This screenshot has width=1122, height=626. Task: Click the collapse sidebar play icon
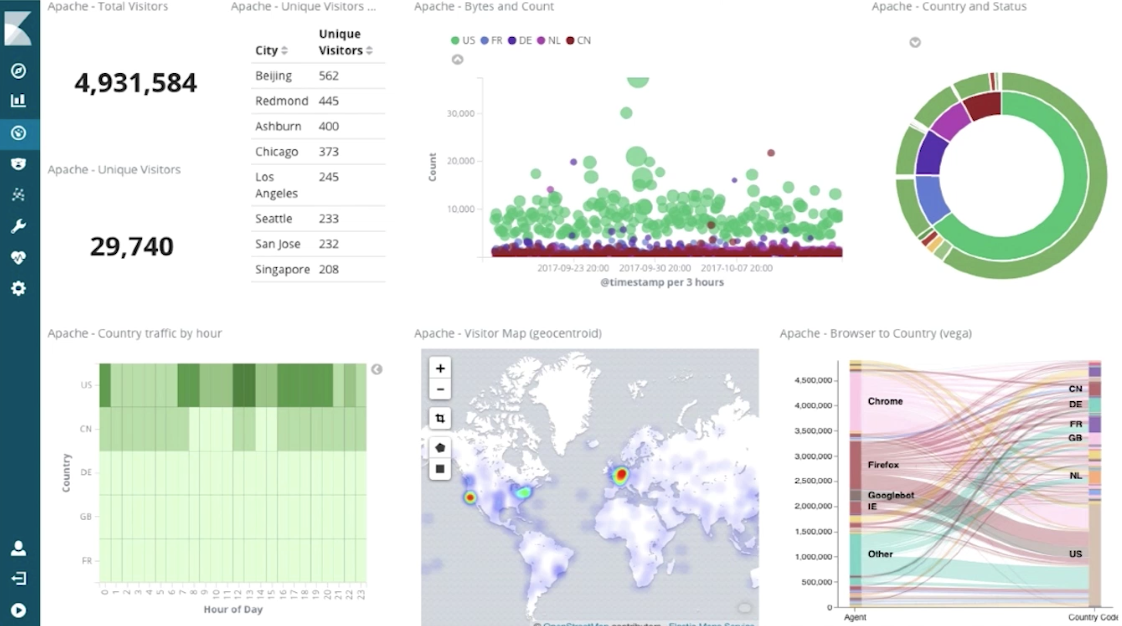19,610
